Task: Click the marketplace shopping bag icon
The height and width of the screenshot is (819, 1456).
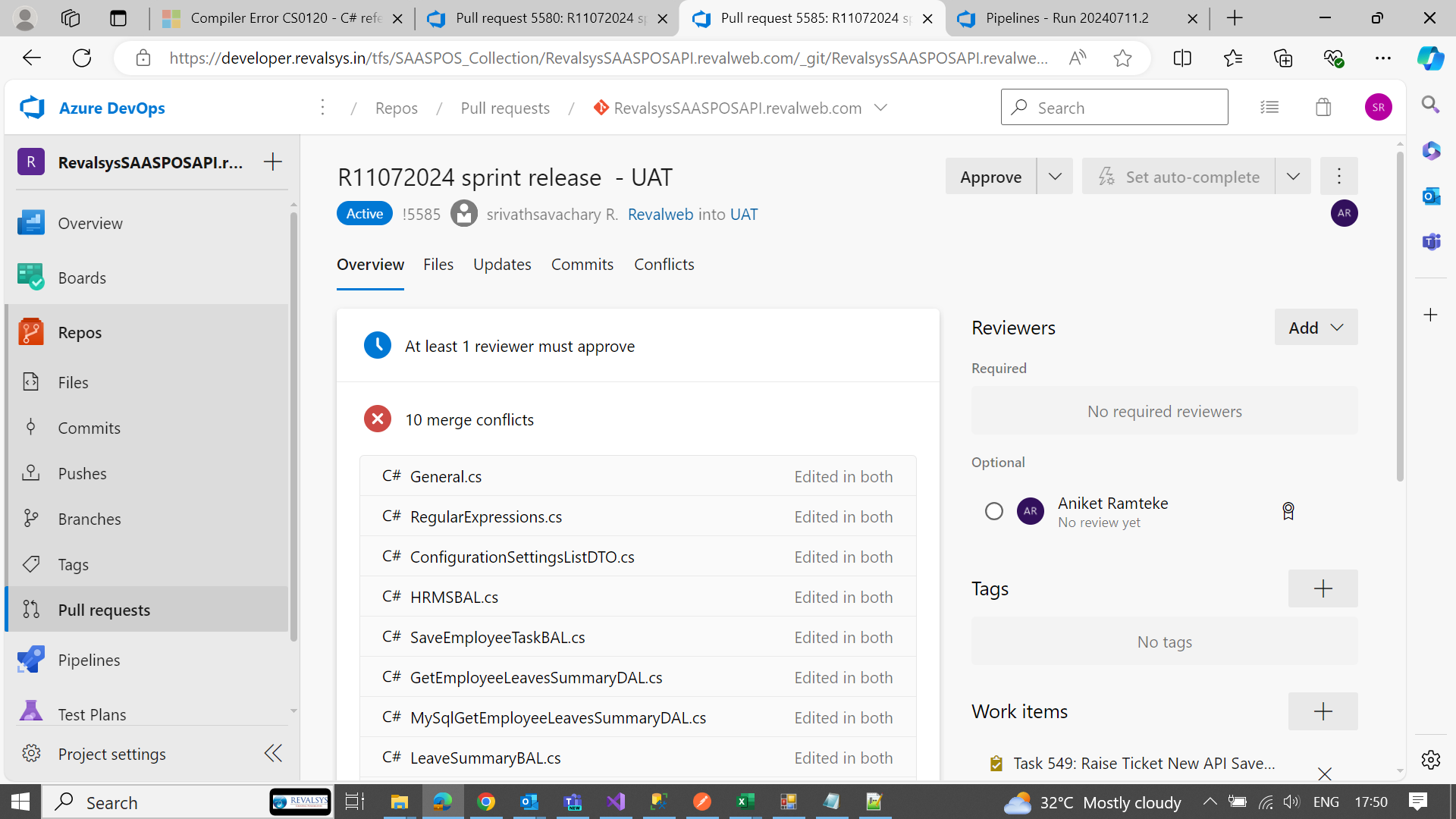Action: coord(1323,108)
